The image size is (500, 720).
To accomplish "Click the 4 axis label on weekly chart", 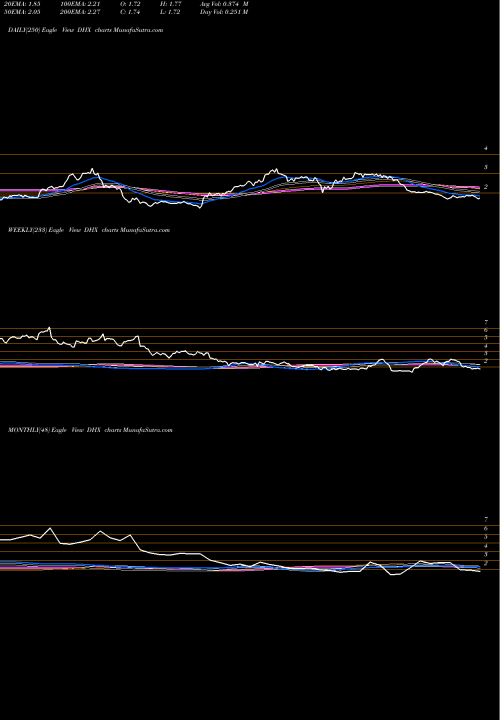I will (485, 346).
